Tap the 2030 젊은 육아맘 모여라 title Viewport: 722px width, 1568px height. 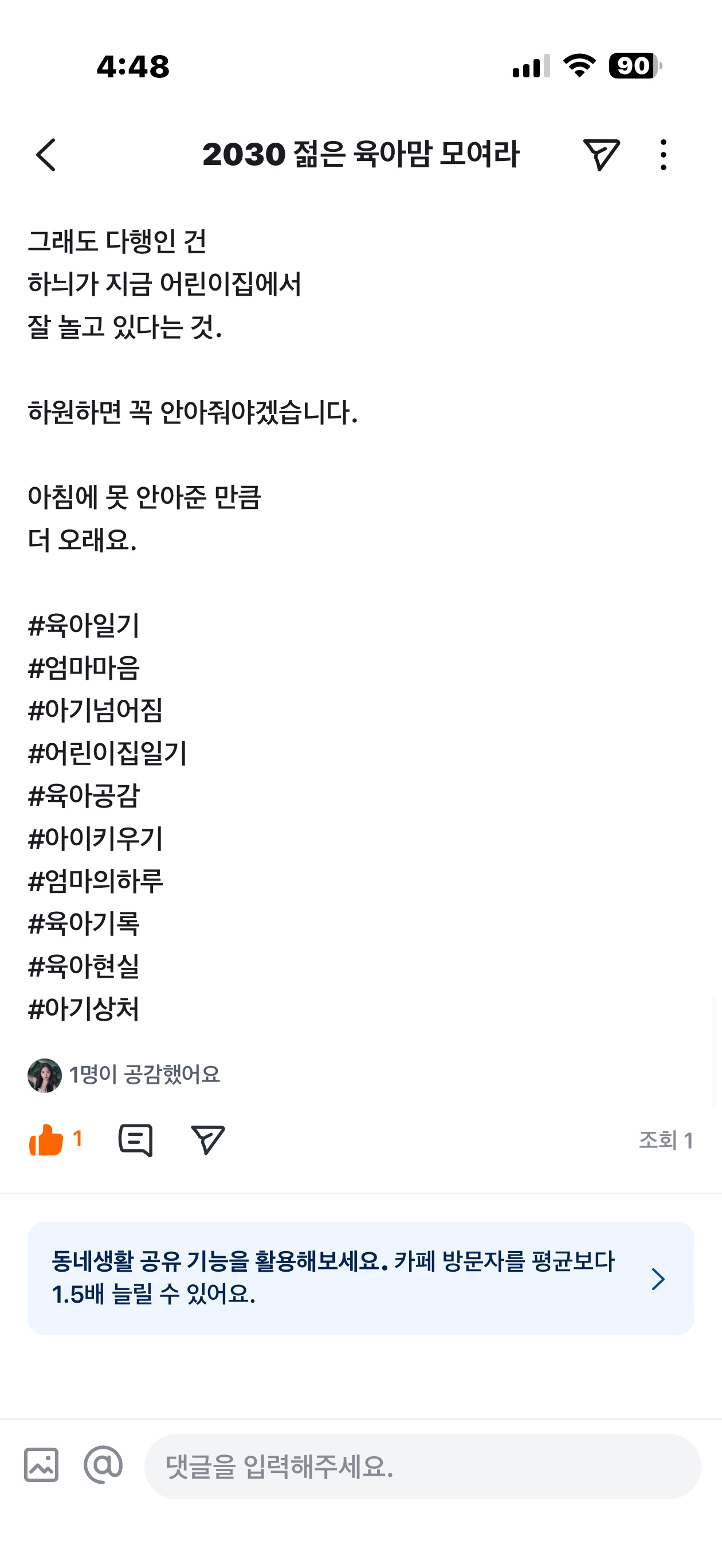pyautogui.click(x=360, y=155)
